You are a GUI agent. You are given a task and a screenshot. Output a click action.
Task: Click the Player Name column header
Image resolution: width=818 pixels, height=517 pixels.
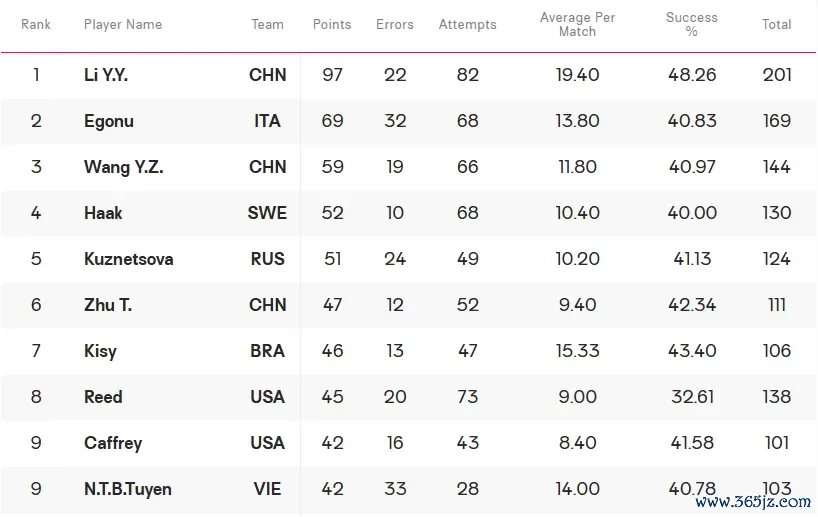tap(123, 25)
